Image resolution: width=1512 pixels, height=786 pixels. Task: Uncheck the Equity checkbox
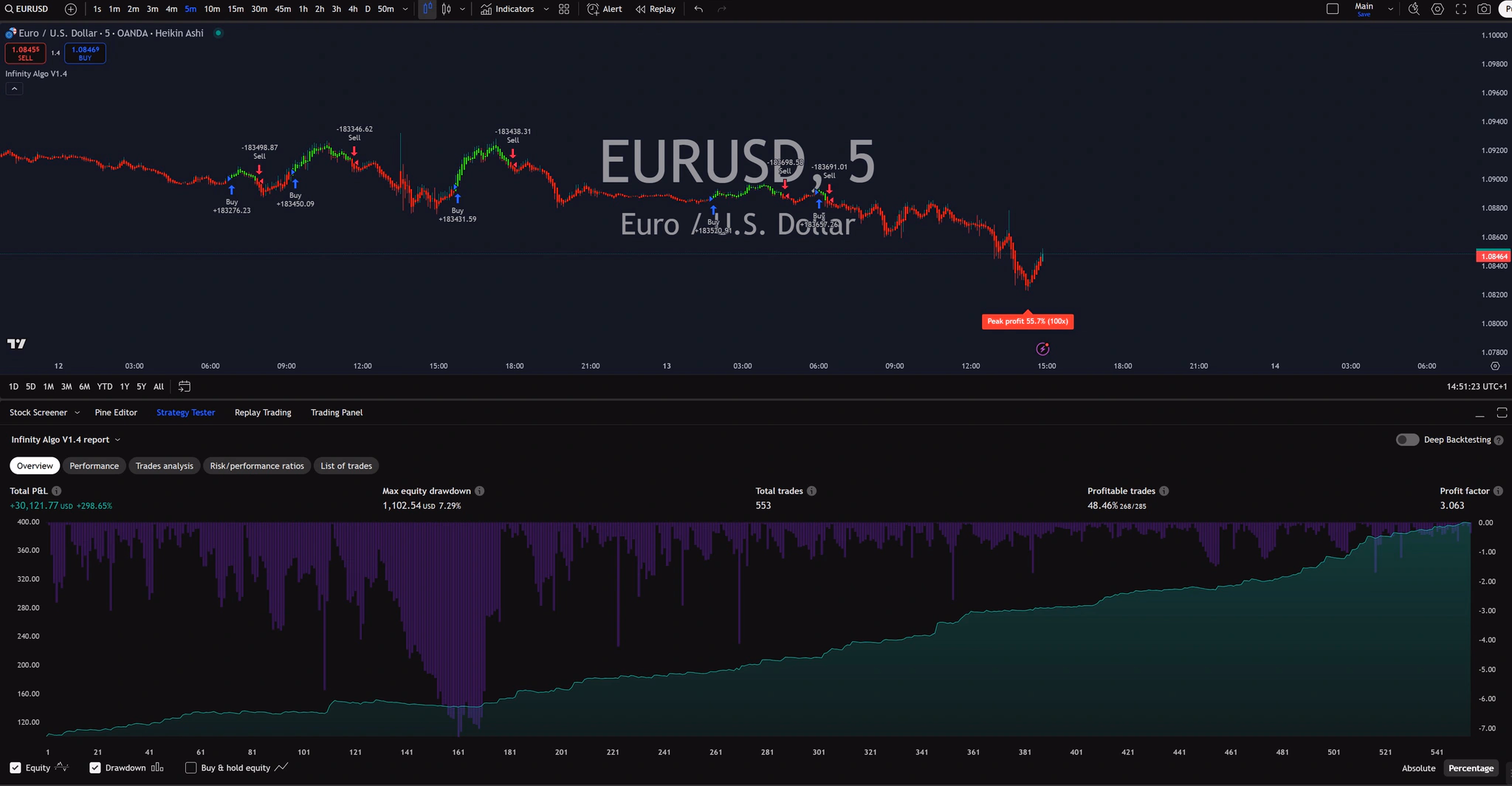coord(16,768)
